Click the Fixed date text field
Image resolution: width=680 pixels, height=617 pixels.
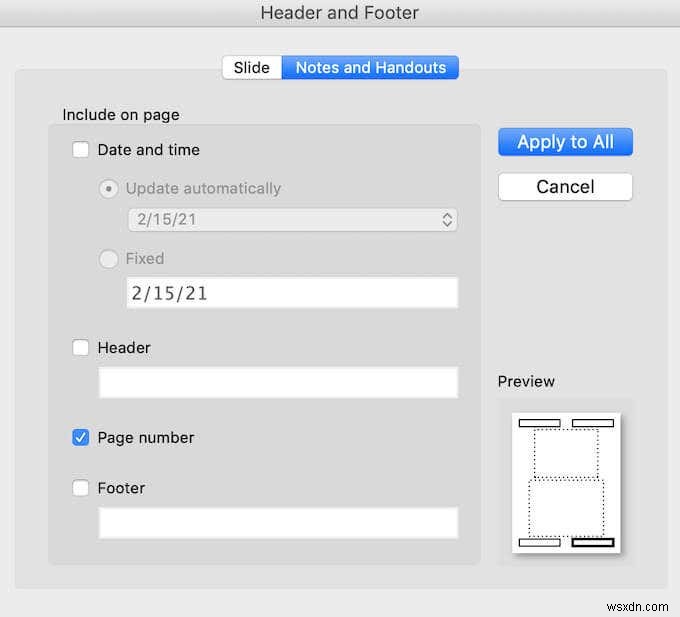[x=292, y=293]
